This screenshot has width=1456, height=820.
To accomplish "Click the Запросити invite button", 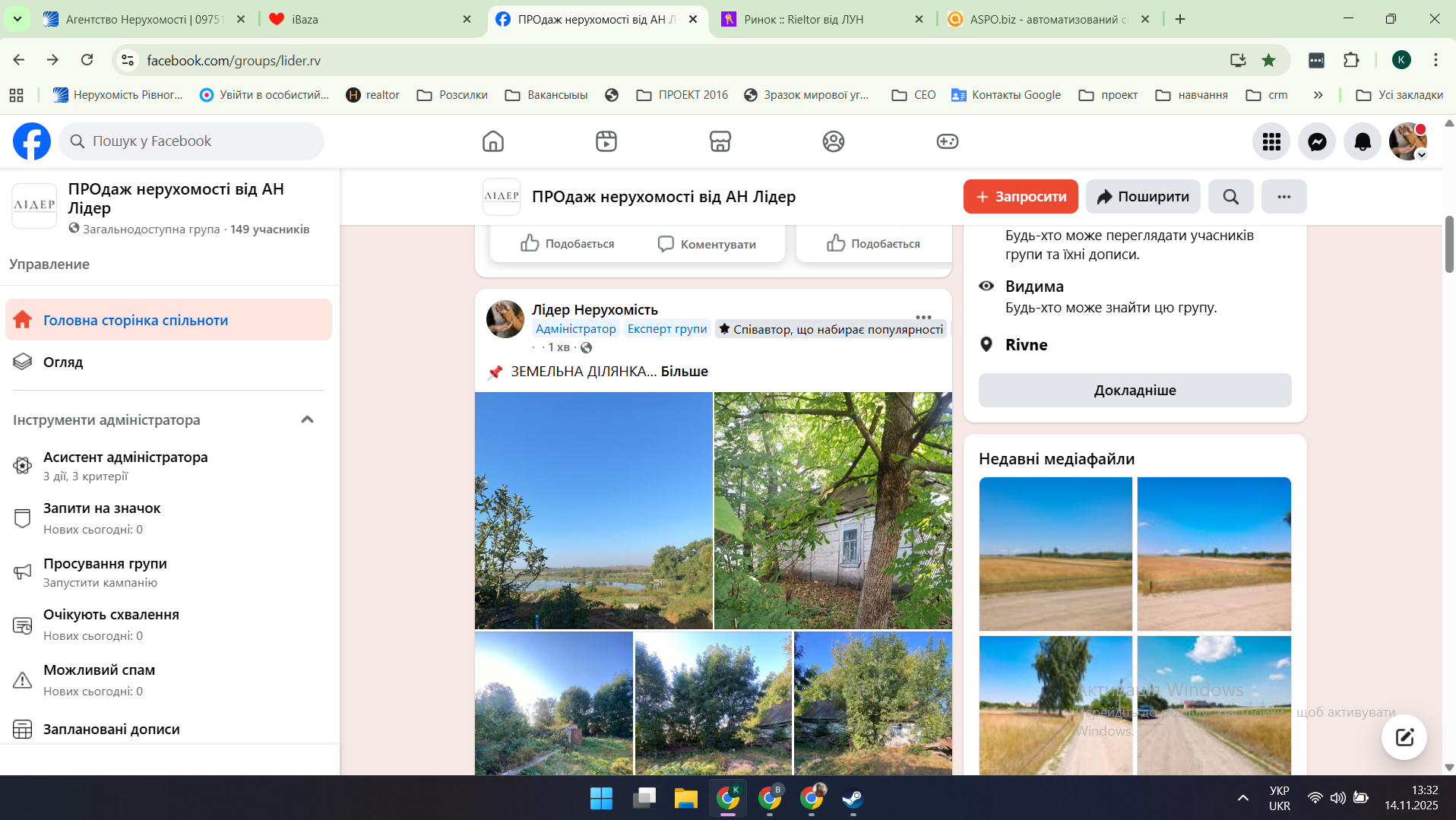I will pyautogui.click(x=1021, y=197).
